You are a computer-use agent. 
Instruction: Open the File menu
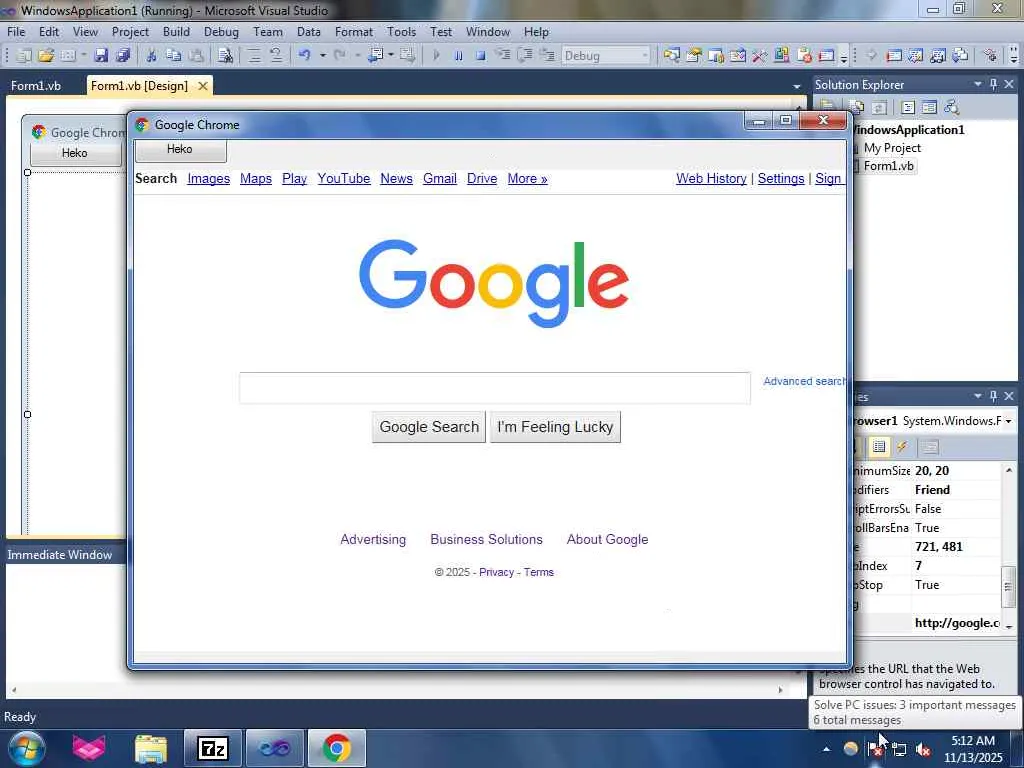coord(16,31)
